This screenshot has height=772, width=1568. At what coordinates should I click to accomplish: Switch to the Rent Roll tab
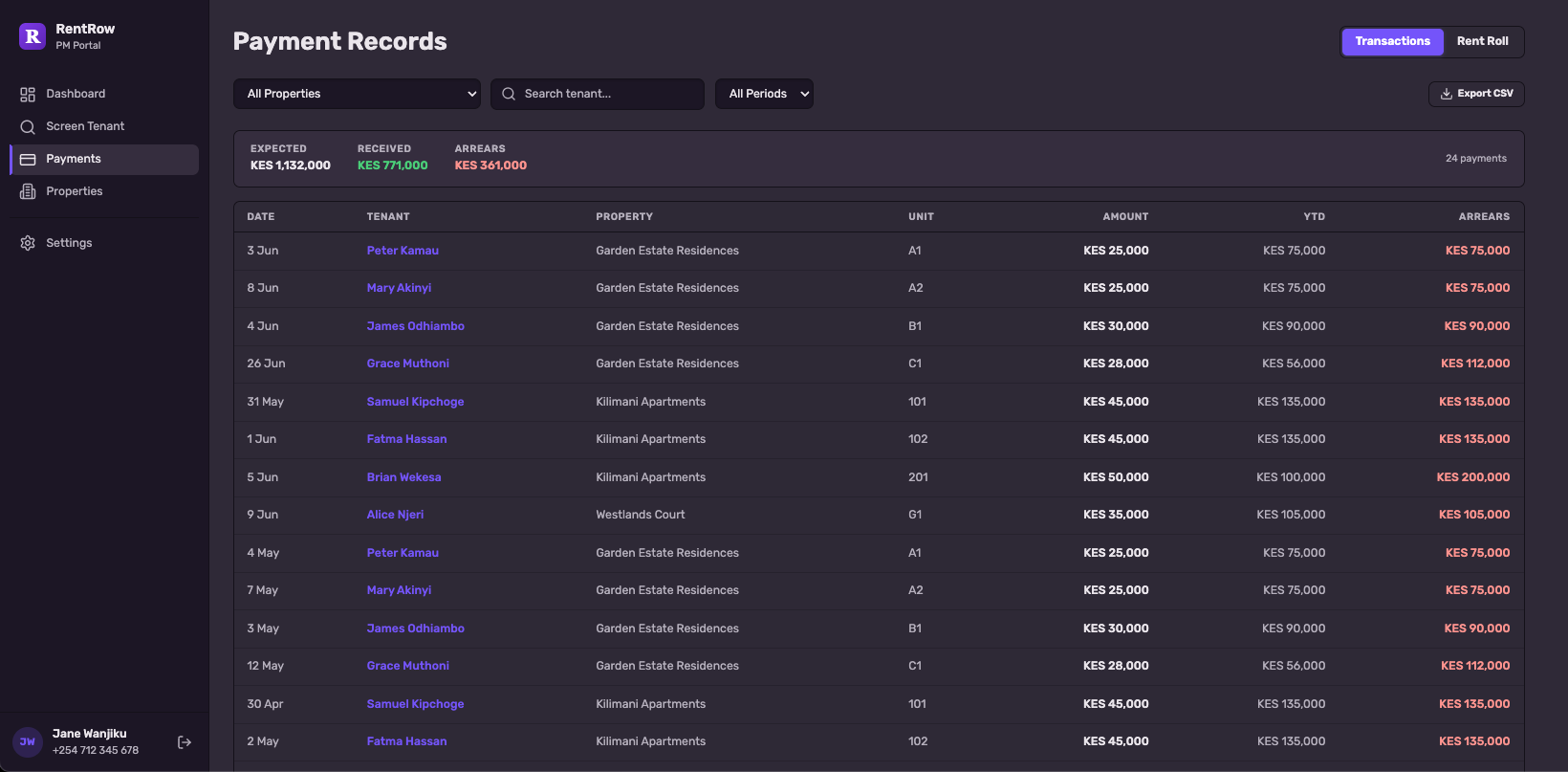1482,41
